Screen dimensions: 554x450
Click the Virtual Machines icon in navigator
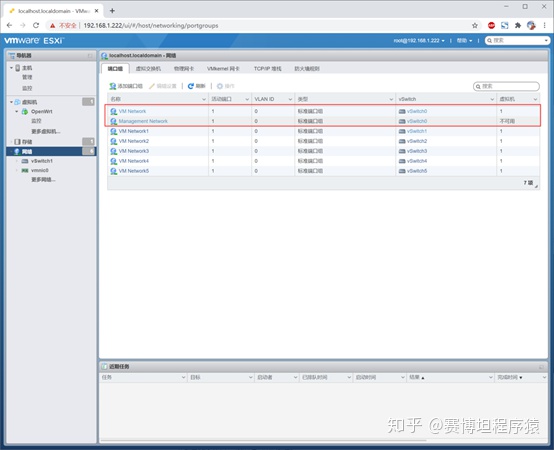[17, 102]
